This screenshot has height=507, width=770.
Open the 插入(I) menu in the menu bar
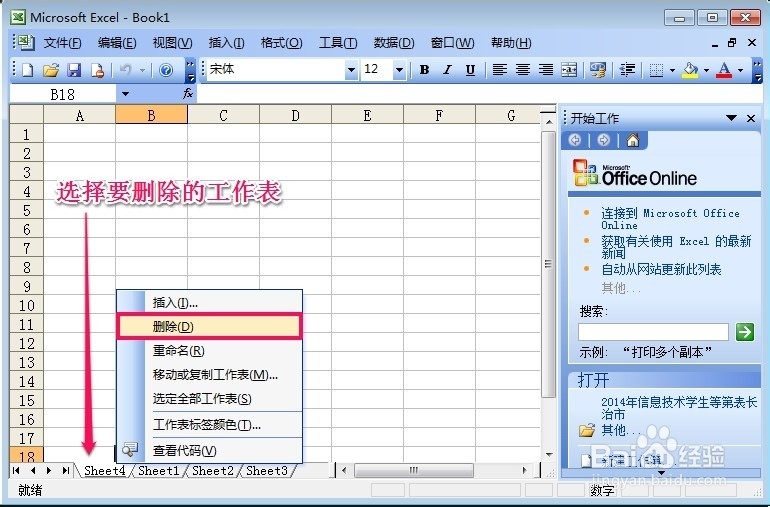click(226, 43)
